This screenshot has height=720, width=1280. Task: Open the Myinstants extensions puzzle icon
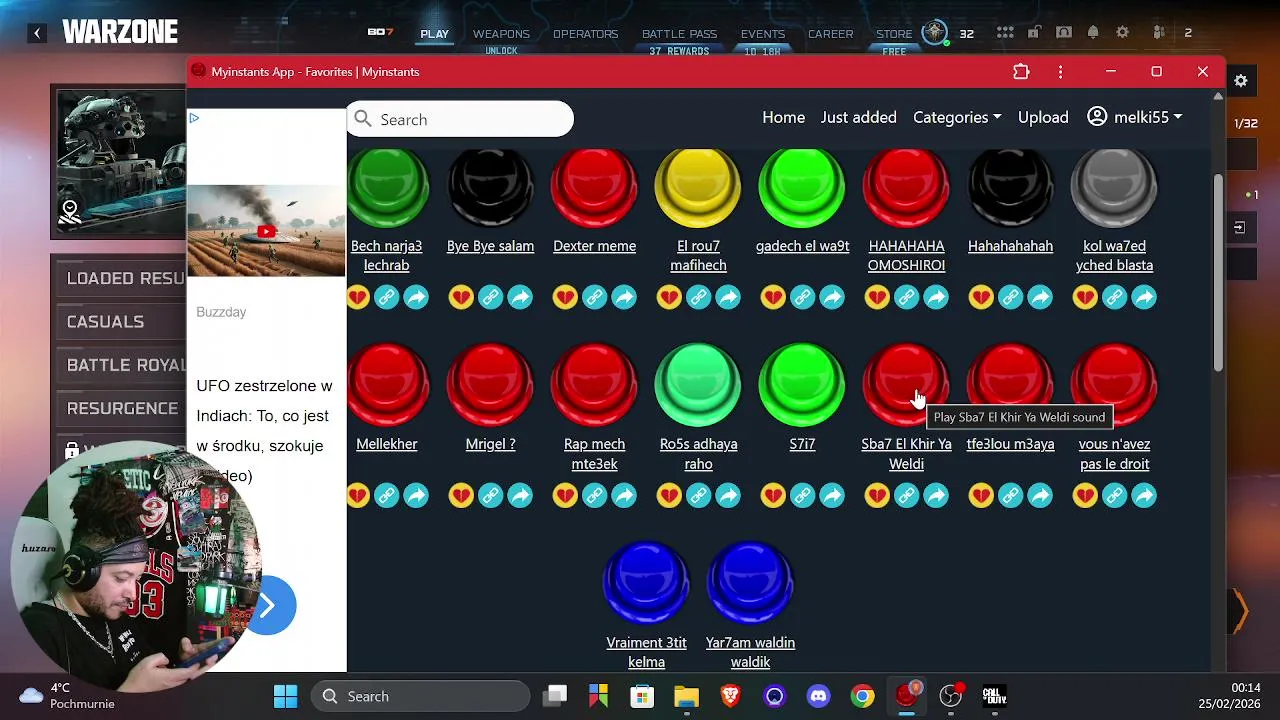point(1021,72)
